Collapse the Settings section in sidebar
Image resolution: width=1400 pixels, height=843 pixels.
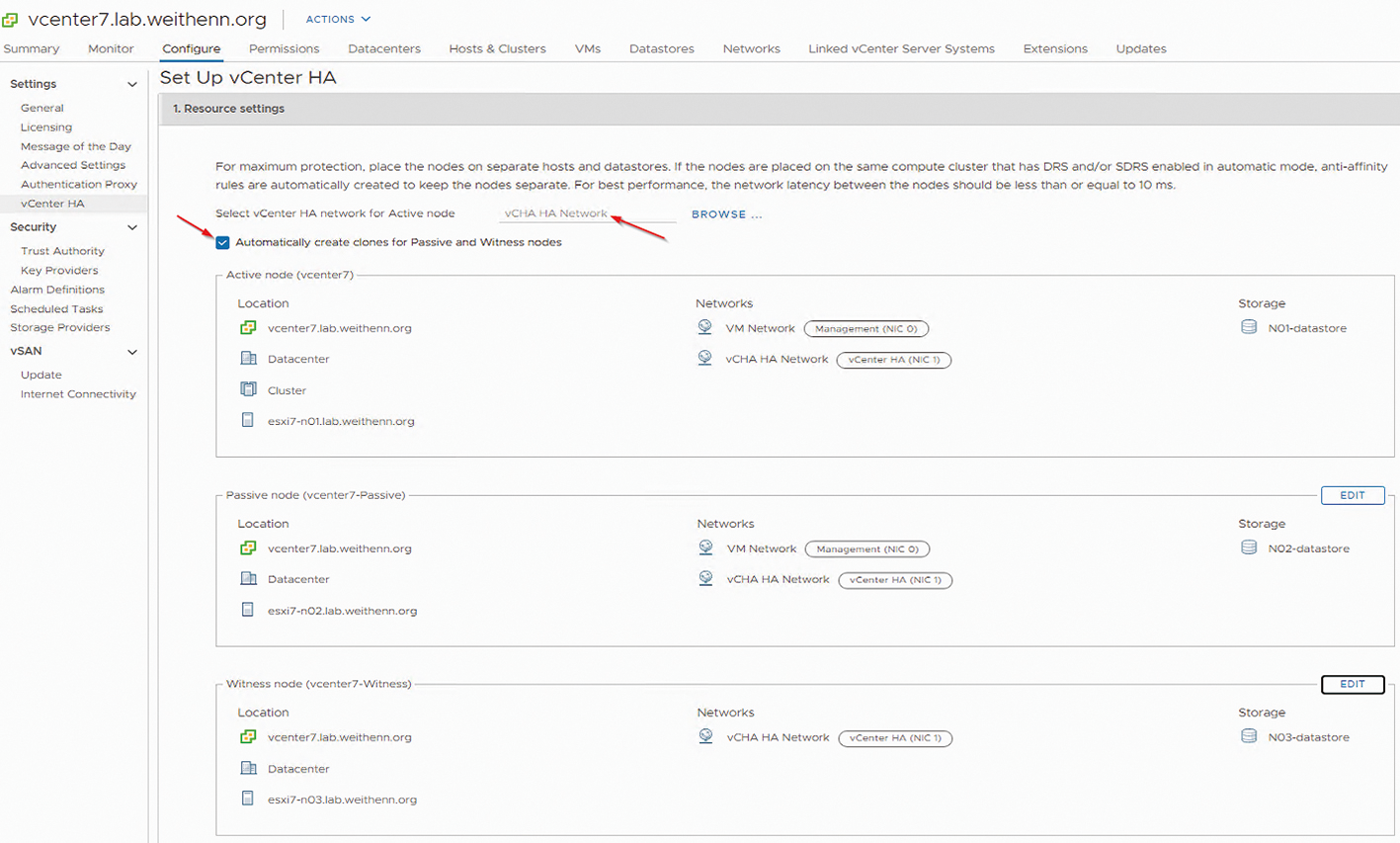coord(132,85)
